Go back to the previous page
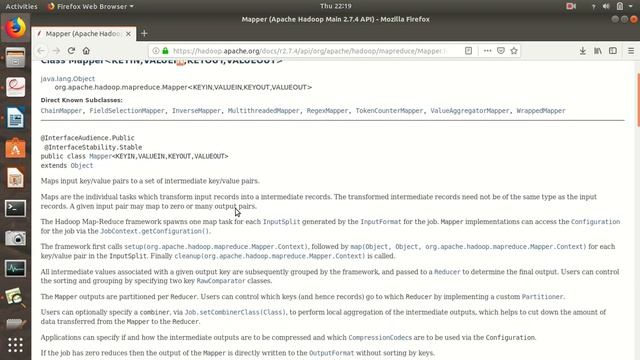Image resolution: width=640 pixels, height=360 pixels. pyautogui.click(x=41, y=51)
